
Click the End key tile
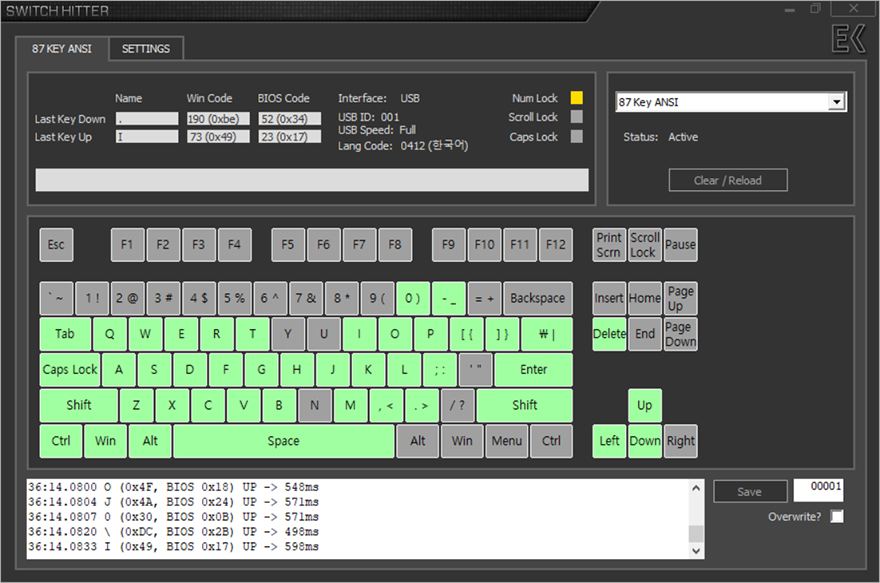[645, 334]
